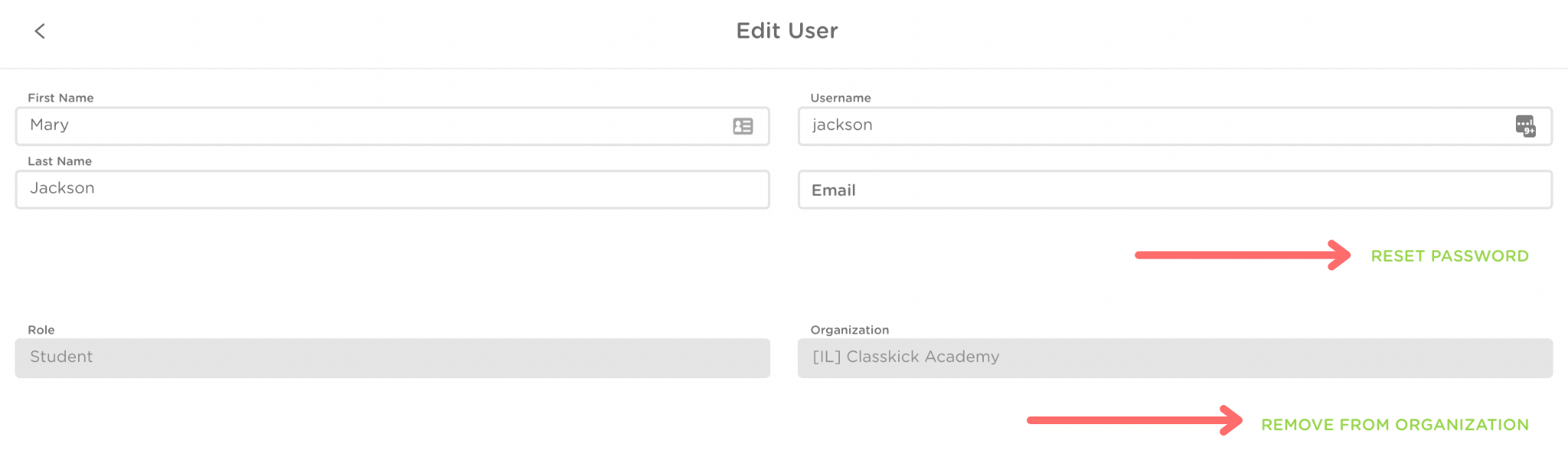Click red arrow pointing to Reset Password

pos(1242,255)
